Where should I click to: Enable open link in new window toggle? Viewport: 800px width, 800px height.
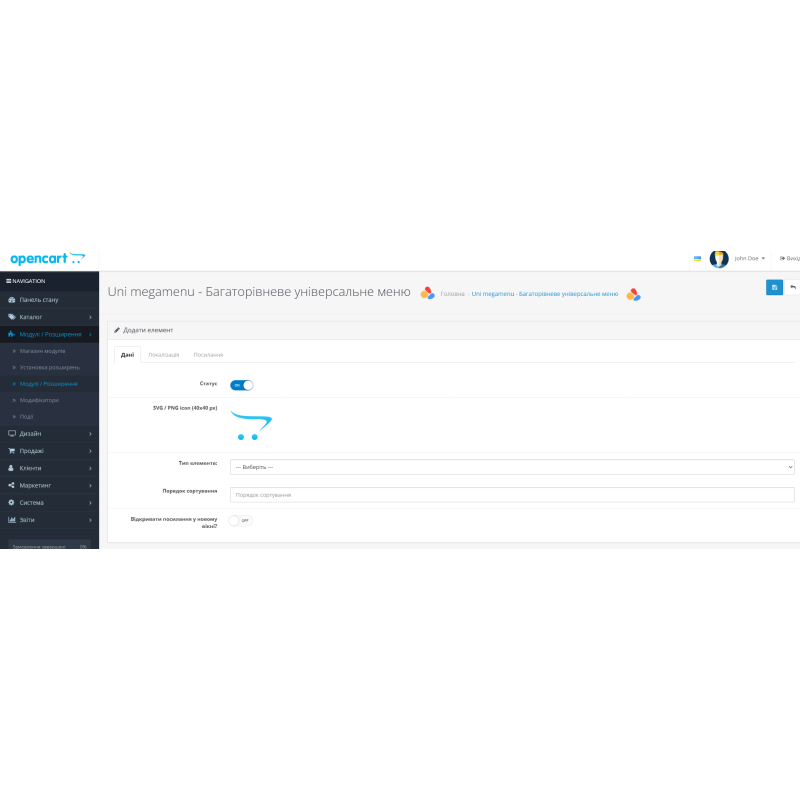[240, 520]
